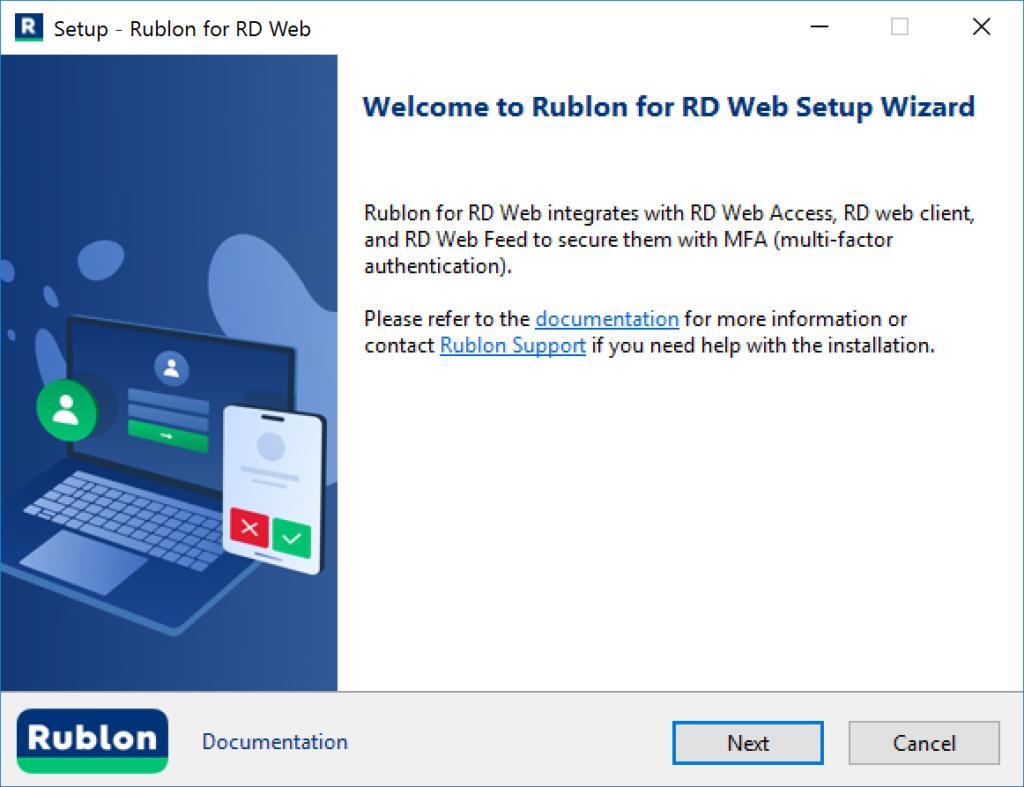Image resolution: width=1024 pixels, height=787 pixels.
Task: Open the documentation hyperlink in the description text
Action: pyautogui.click(x=606, y=318)
